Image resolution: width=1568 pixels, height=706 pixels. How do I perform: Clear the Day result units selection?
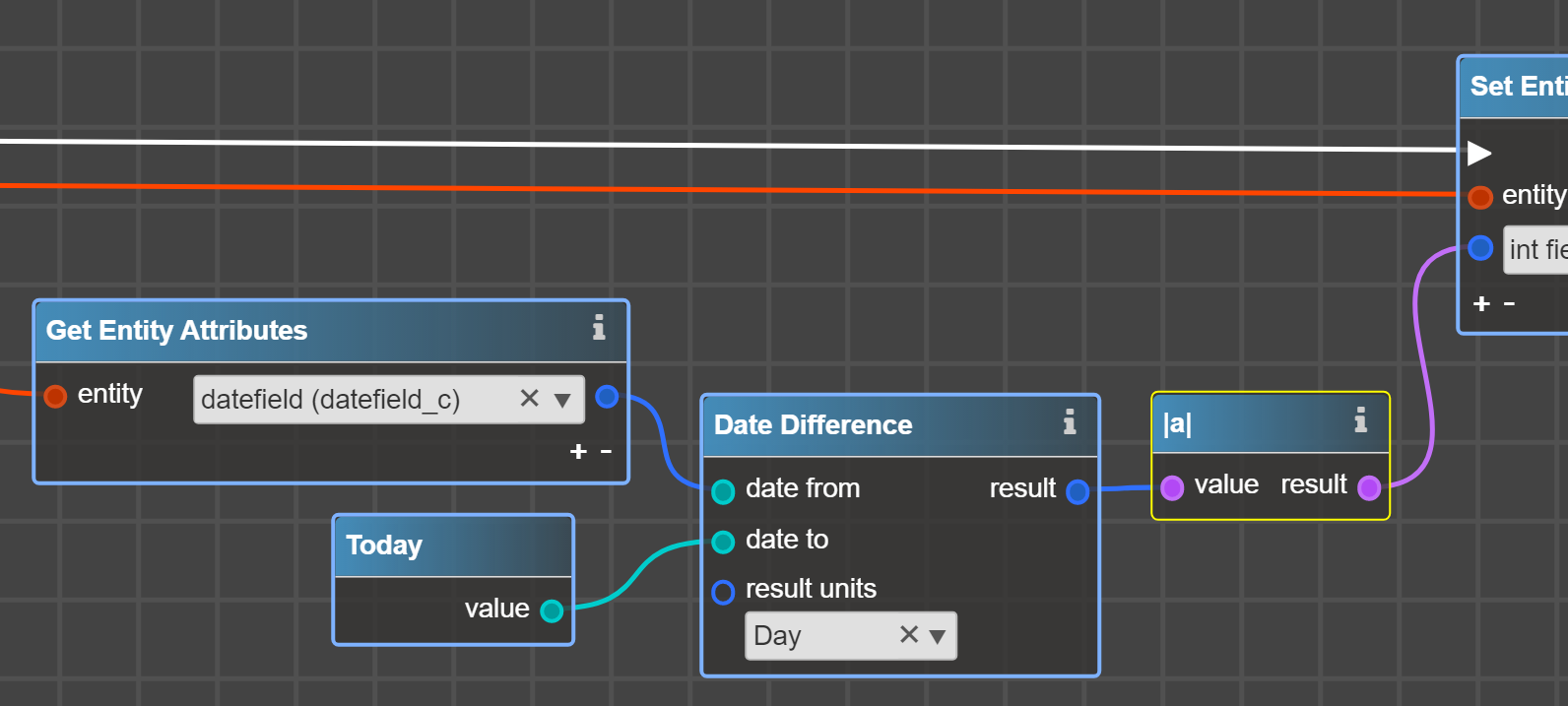(909, 634)
